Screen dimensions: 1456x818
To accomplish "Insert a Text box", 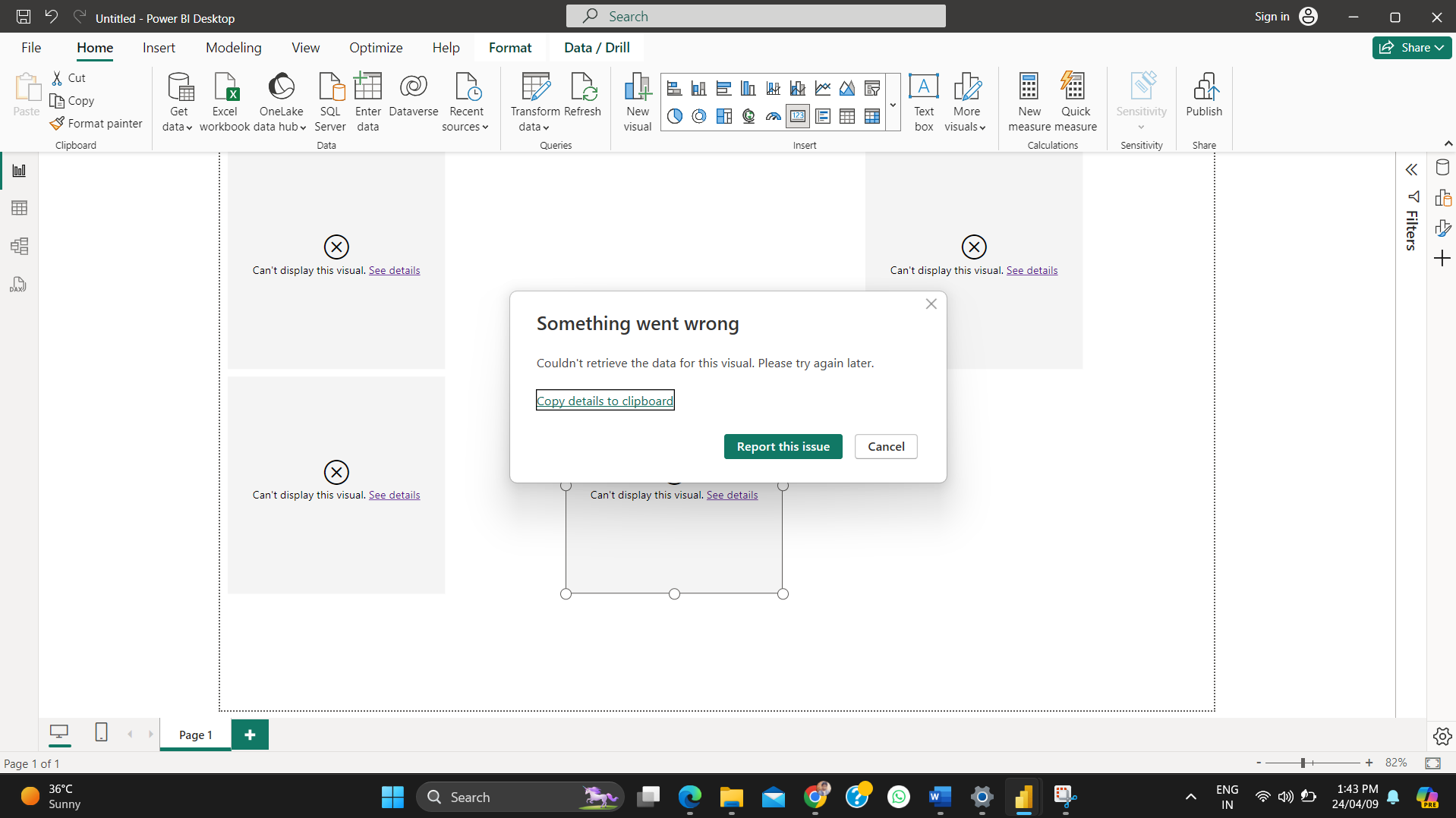I will click(x=924, y=102).
